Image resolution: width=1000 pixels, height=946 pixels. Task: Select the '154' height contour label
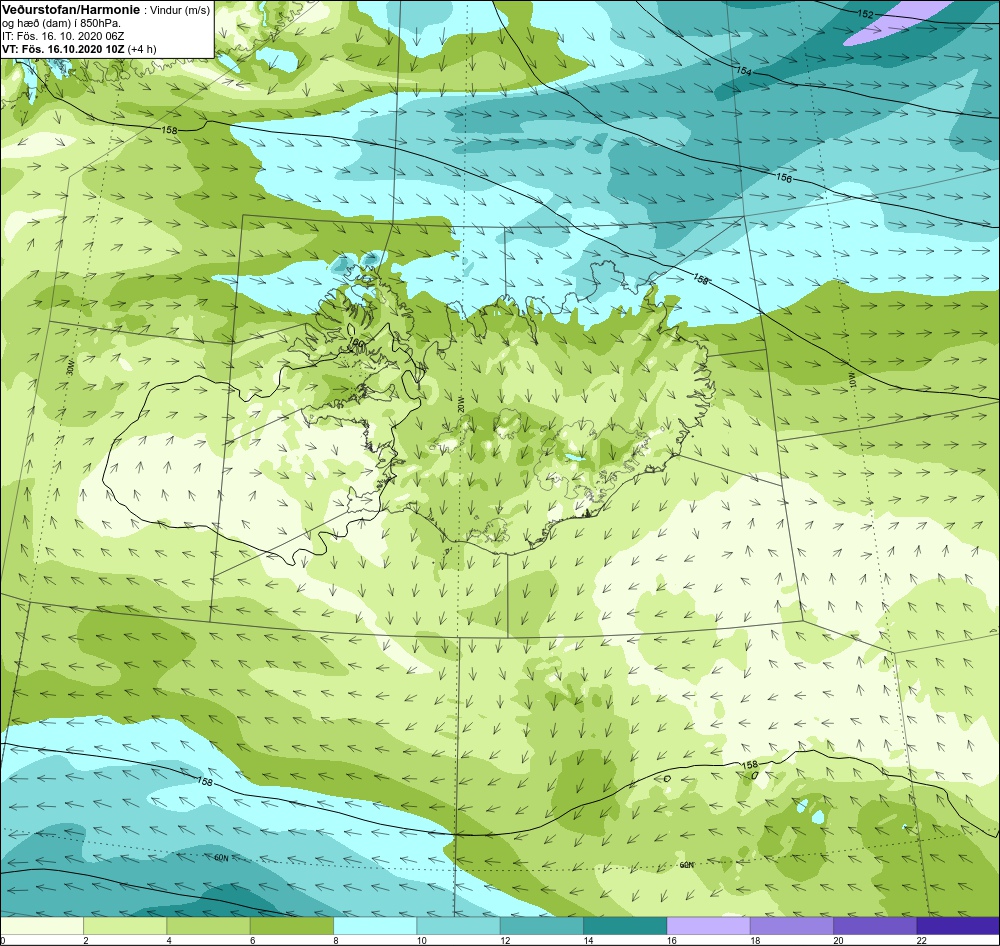744,71
